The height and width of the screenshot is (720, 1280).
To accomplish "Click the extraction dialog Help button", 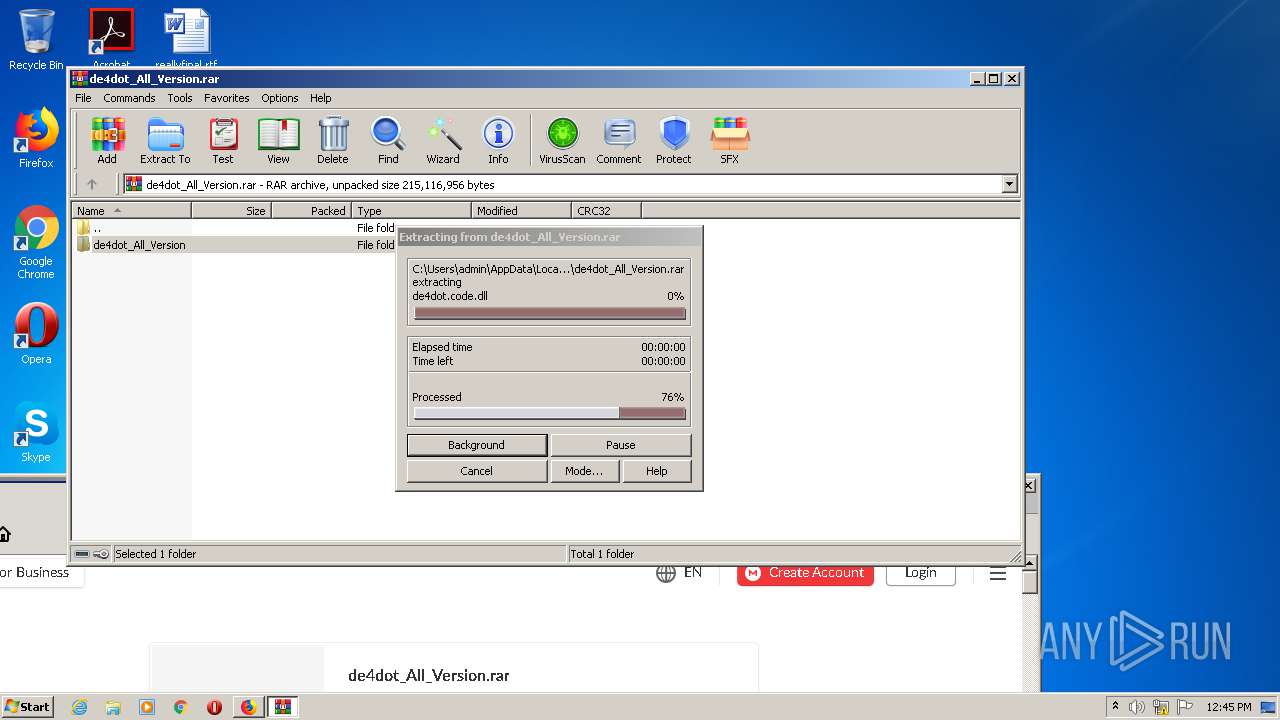I will pyautogui.click(x=657, y=471).
